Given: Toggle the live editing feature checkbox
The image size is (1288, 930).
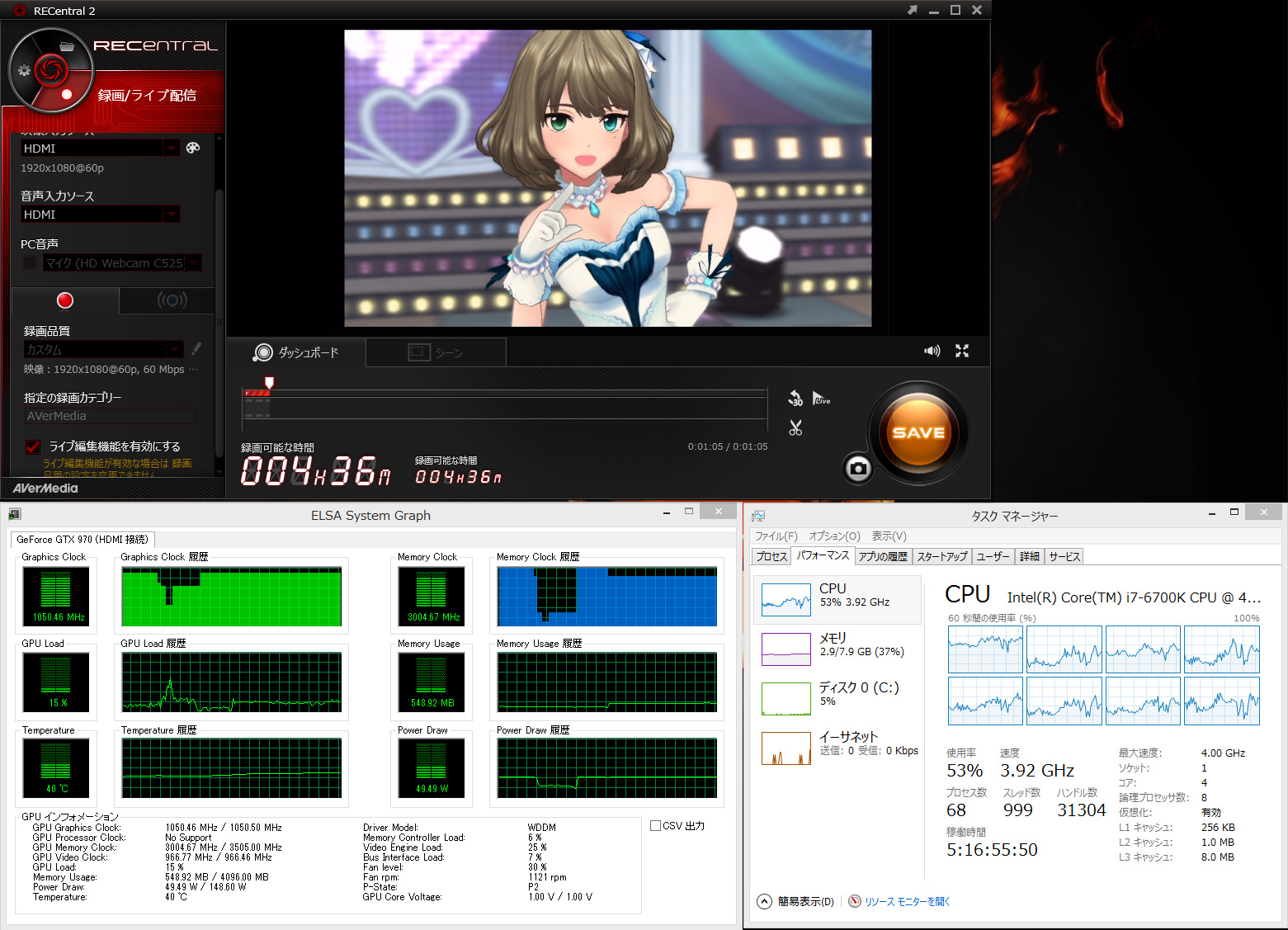Looking at the screenshot, I should tap(33, 446).
